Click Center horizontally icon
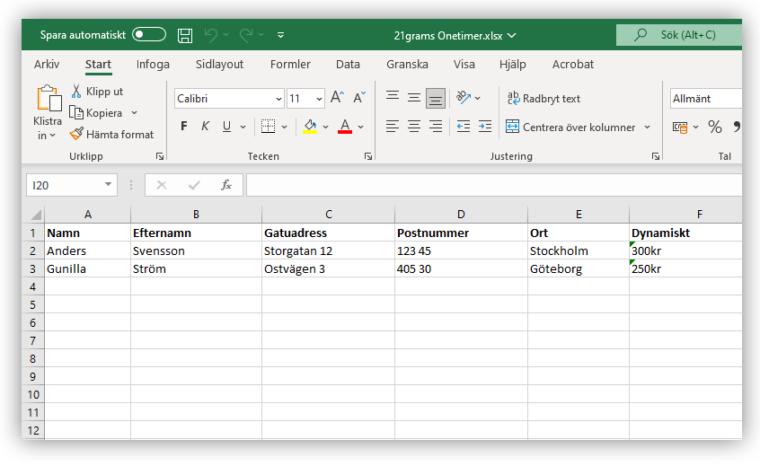The image size is (760, 466). (414, 127)
